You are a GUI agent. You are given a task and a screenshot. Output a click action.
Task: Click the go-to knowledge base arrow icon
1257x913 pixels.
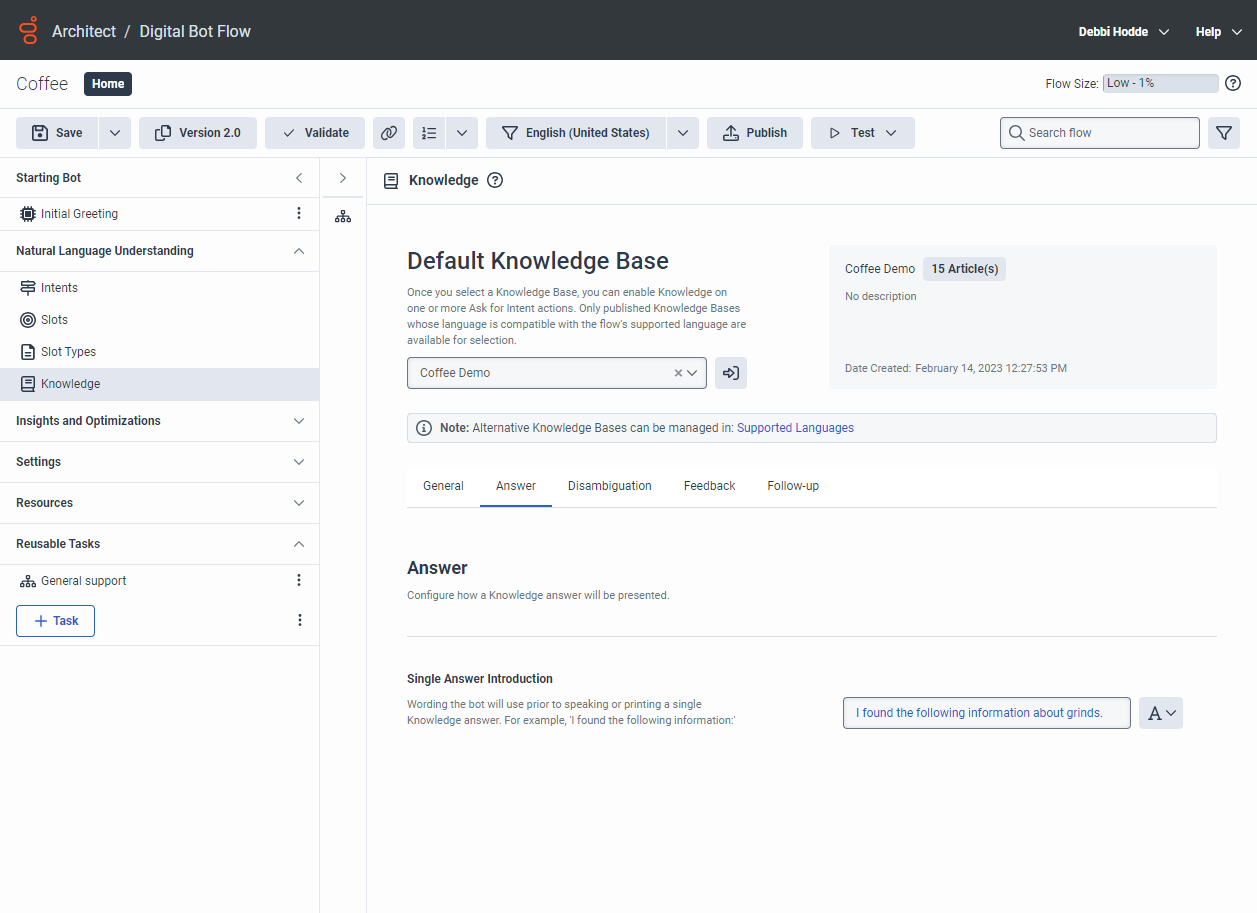click(x=731, y=373)
